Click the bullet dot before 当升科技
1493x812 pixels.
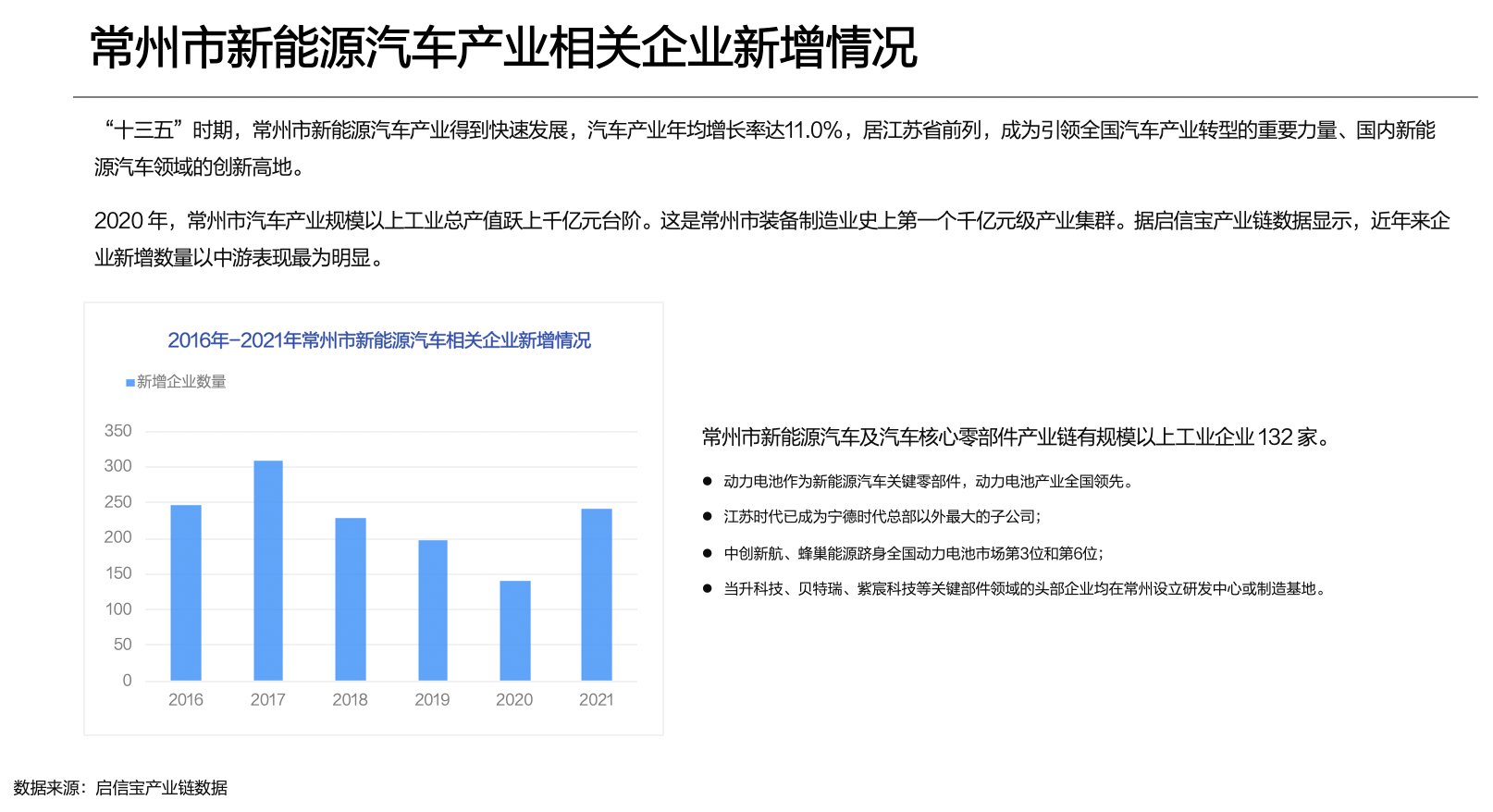point(707,588)
